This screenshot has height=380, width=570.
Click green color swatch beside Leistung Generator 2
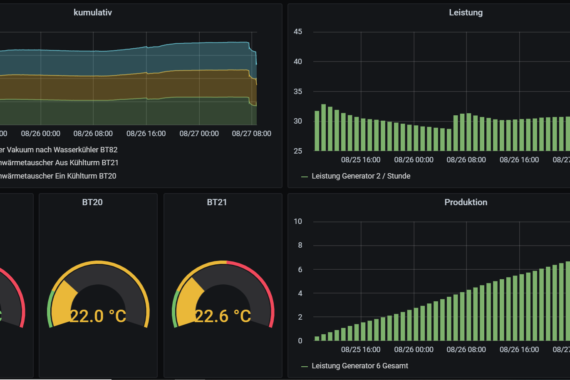click(305, 177)
